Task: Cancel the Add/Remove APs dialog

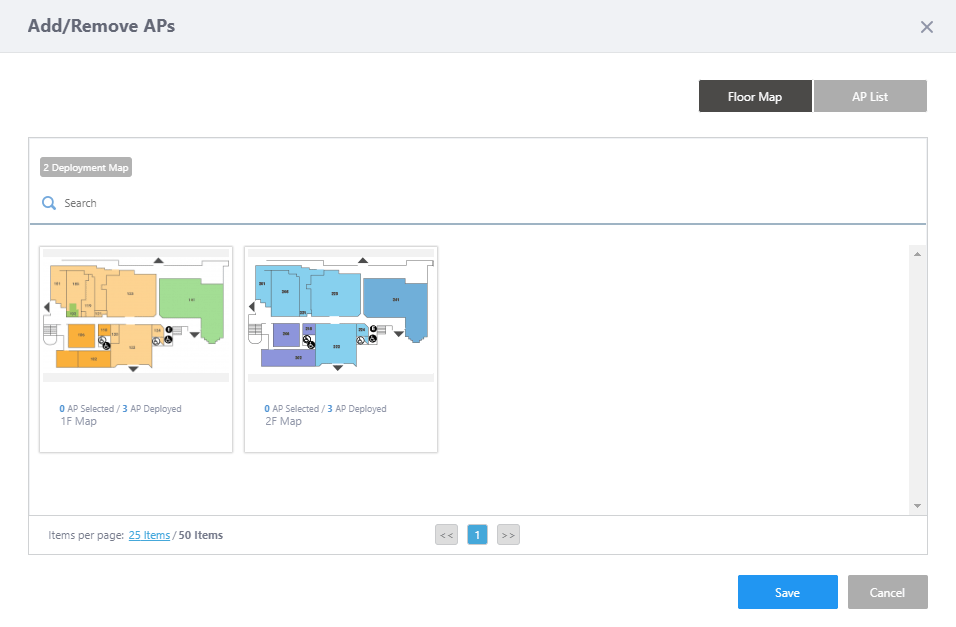Action: click(x=887, y=592)
